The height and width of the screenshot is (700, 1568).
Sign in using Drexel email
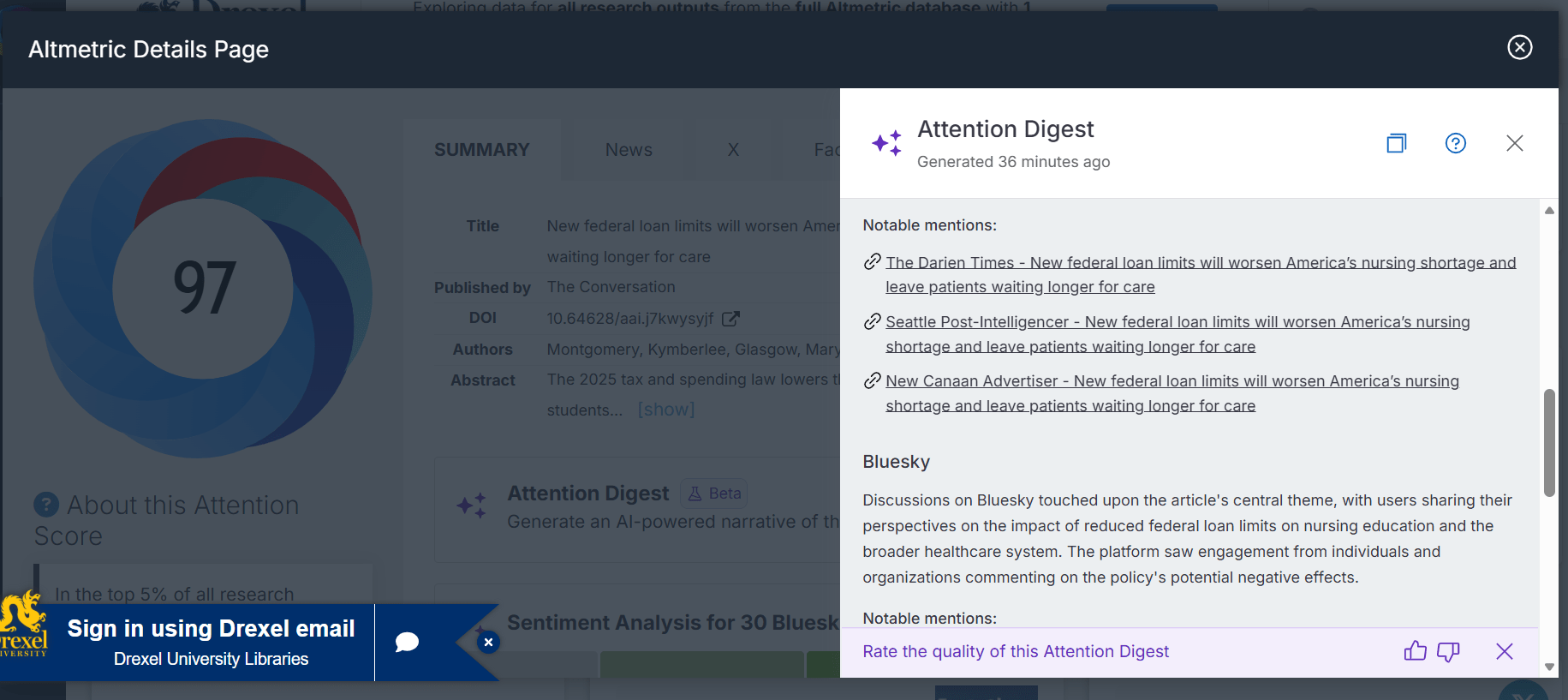coord(211,629)
